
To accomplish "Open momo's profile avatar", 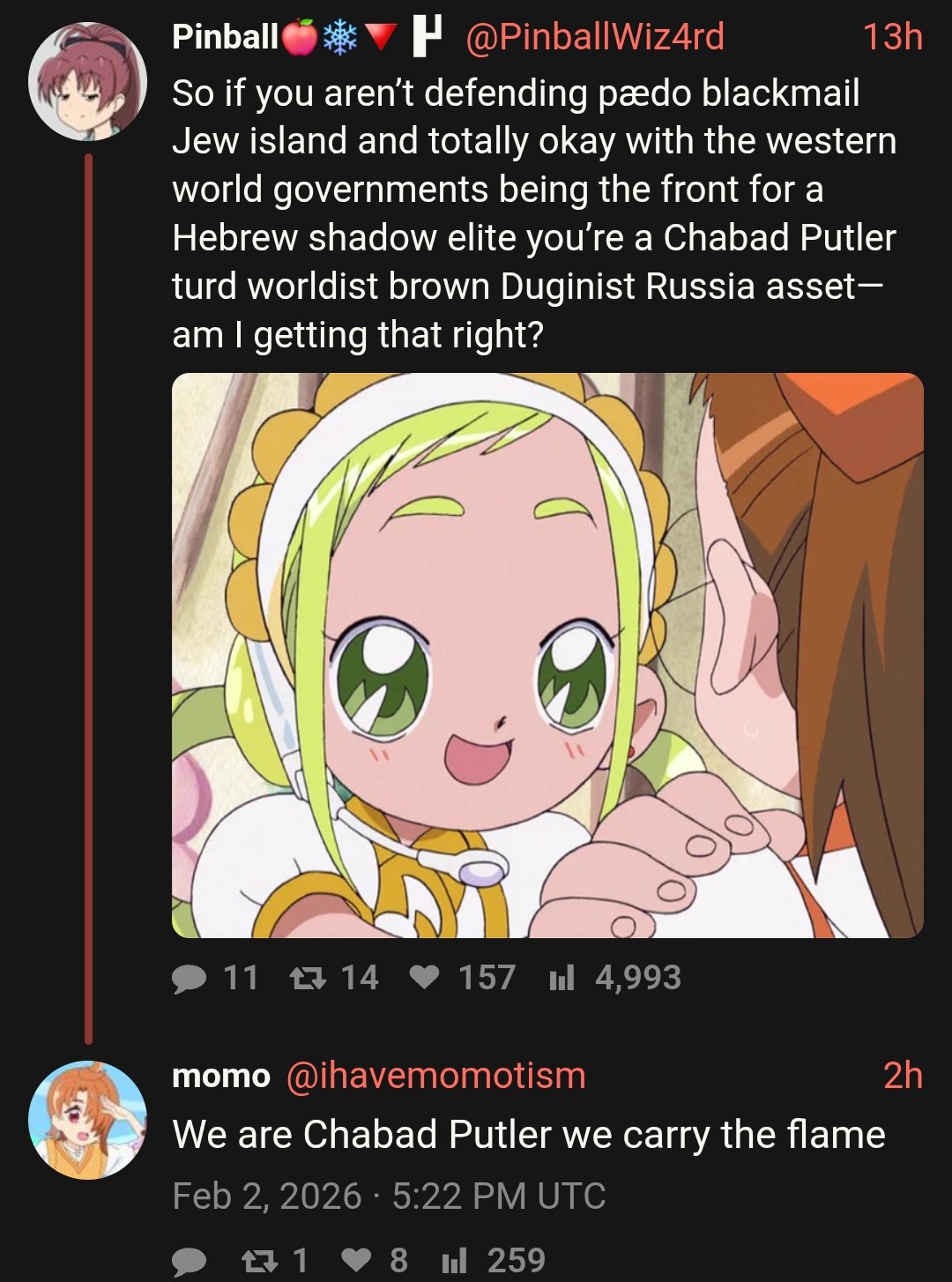I will (x=87, y=1120).
